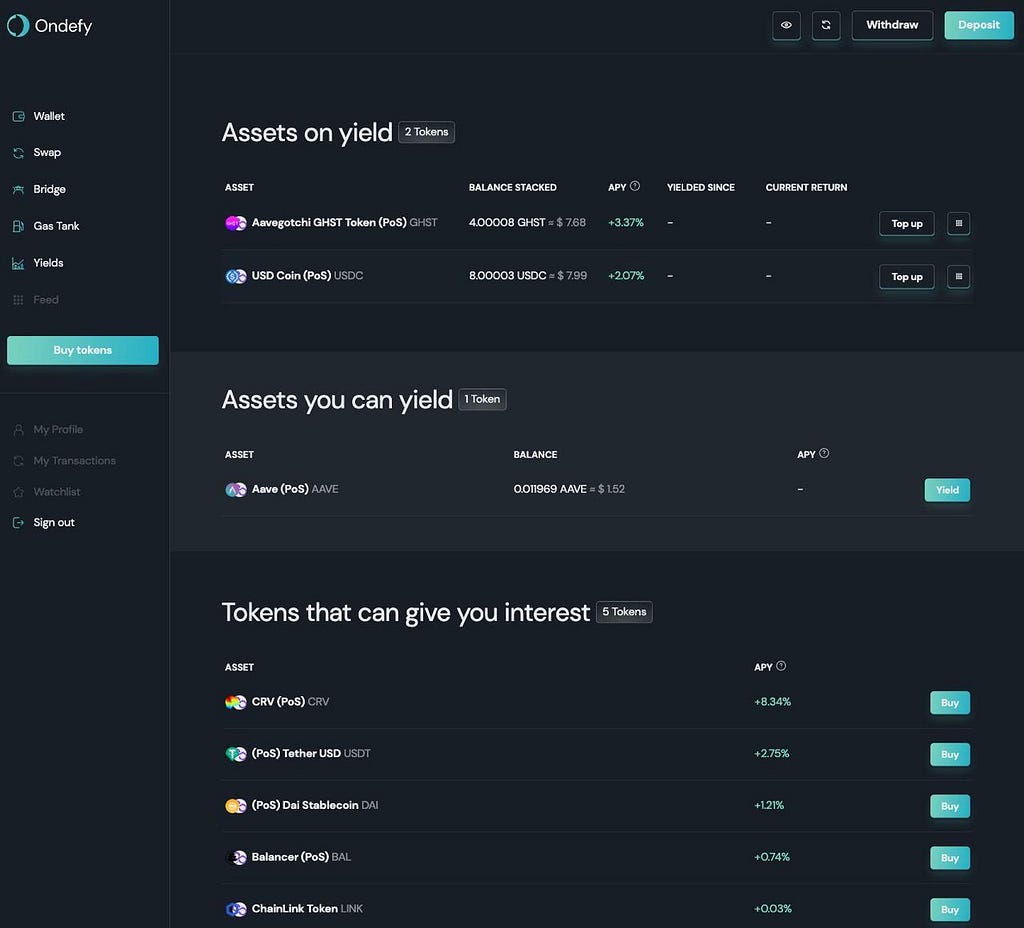Click the USD Coin (PoS) asset name
This screenshot has width=1024, height=928.
click(291, 276)
